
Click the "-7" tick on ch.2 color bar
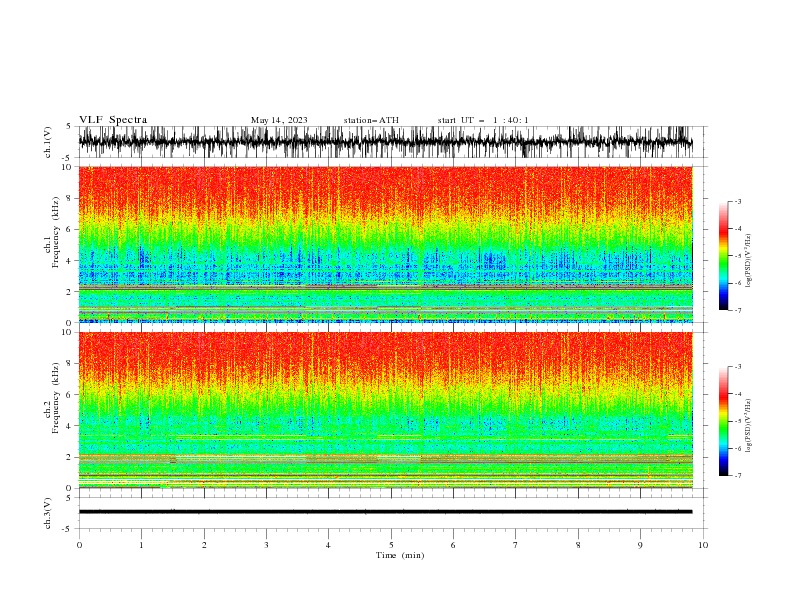pyautogui.click(x=738, y=476)
